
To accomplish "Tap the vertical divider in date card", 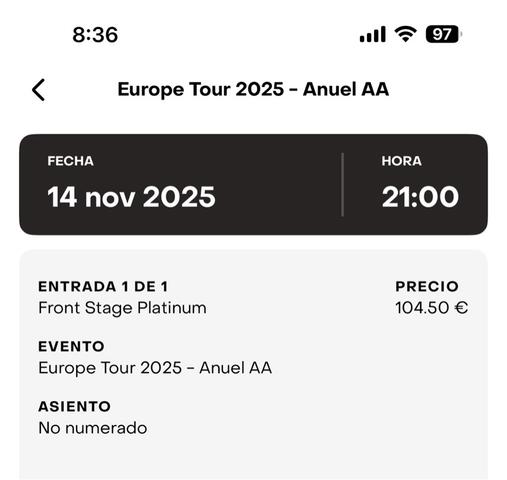I will pos(342,185).
